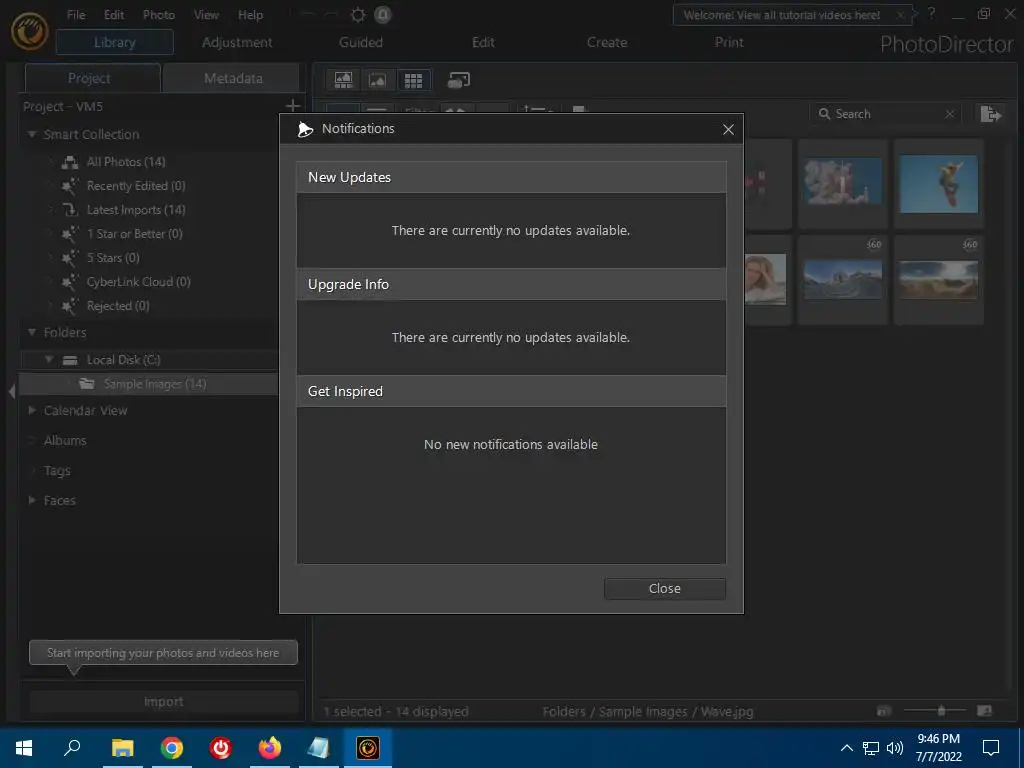
Task: Click the Latest Imports icon
Action: (x=70, y=210)
